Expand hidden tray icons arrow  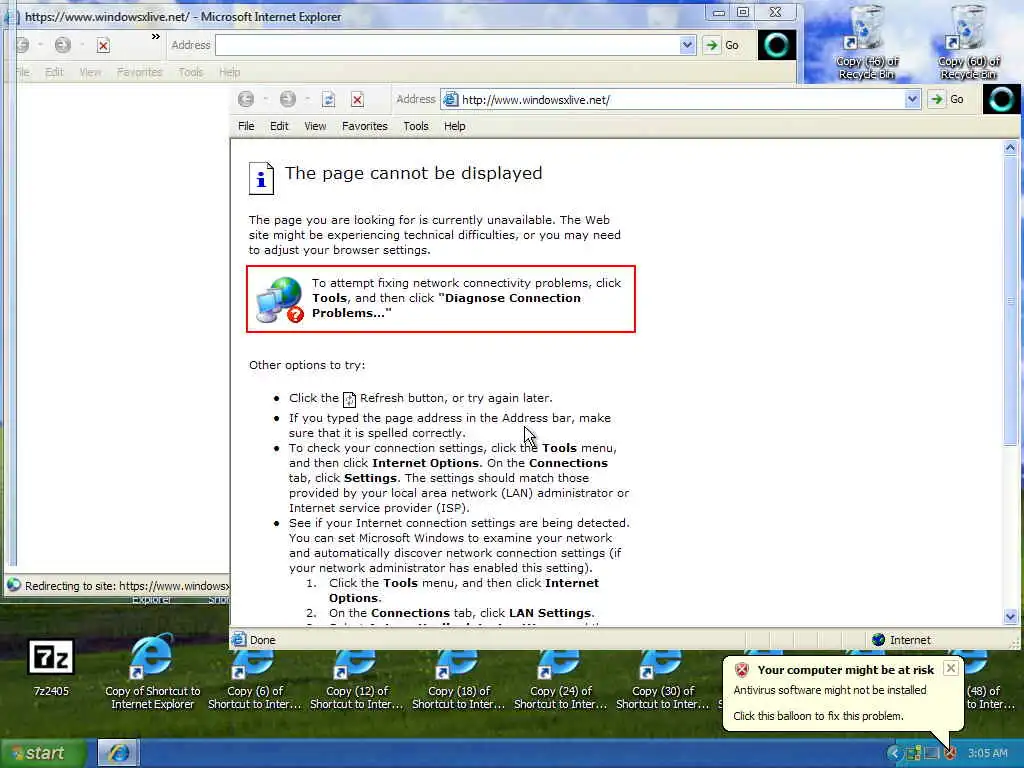click(895, 754)
